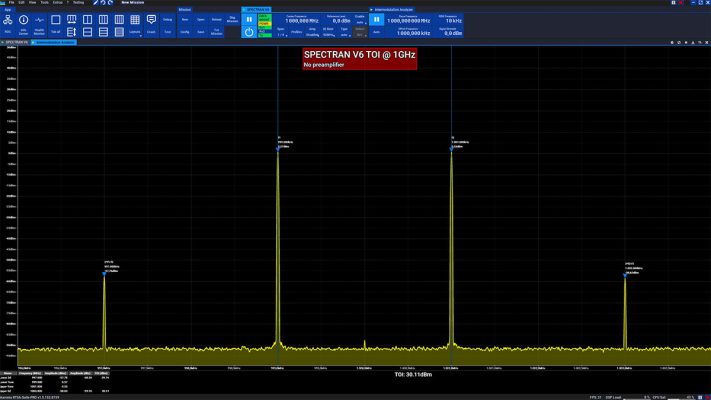This screenshot has height=400, width=711.
Task: Select the four-column layout icon
Action: (x=119, y=20)
